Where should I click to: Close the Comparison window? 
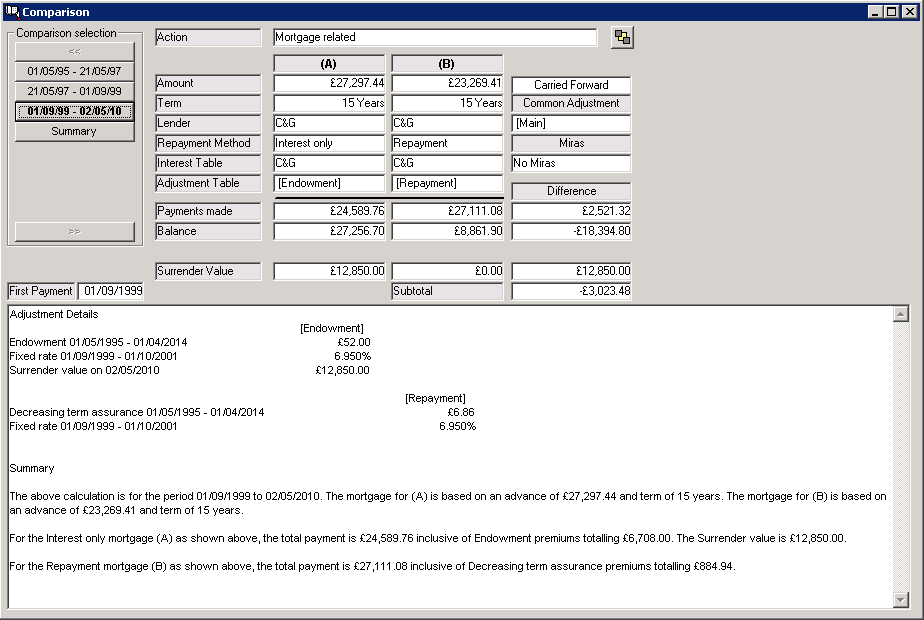click(910, 11)
